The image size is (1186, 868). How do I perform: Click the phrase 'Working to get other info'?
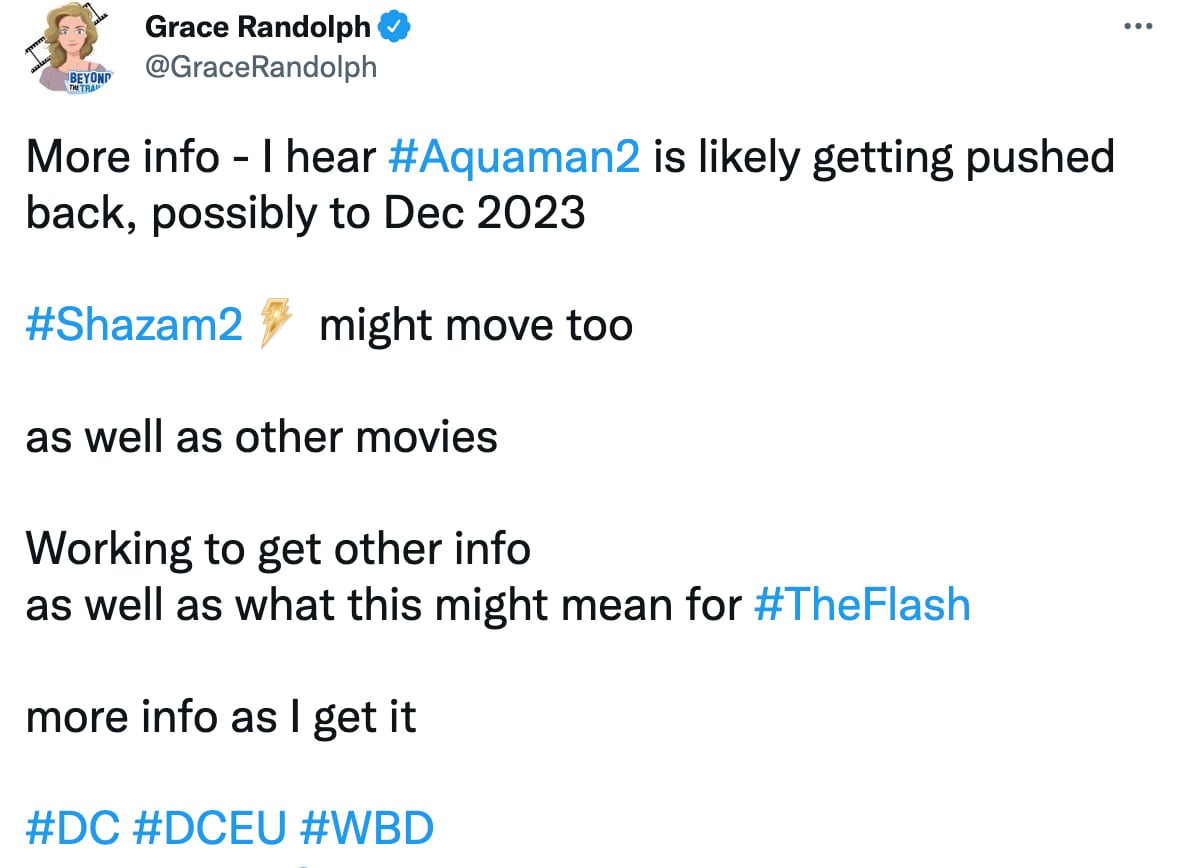click(x=277, y=548)
